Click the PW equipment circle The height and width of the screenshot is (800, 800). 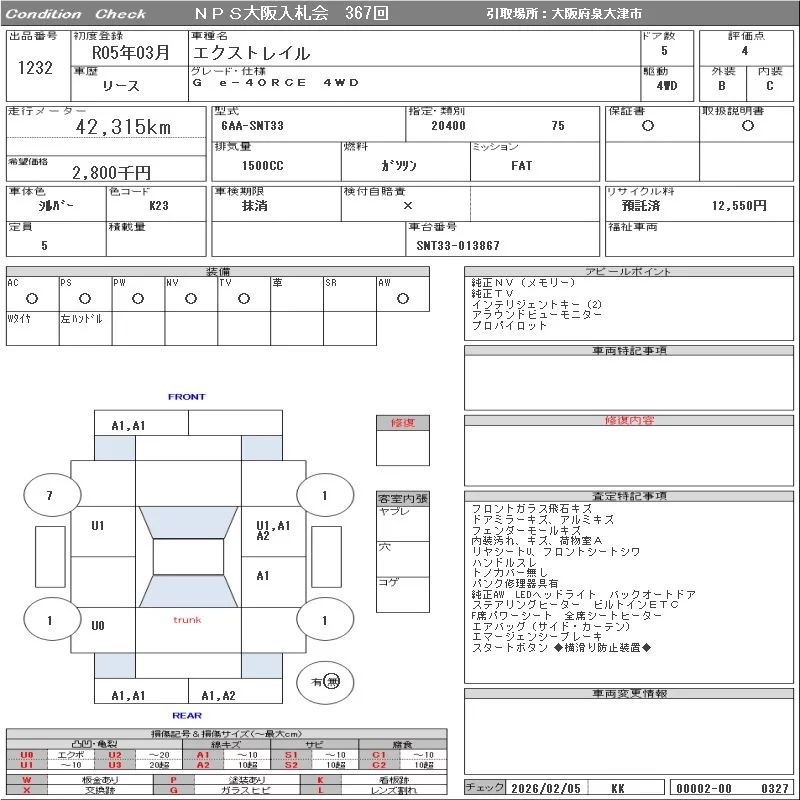[138, 298]
